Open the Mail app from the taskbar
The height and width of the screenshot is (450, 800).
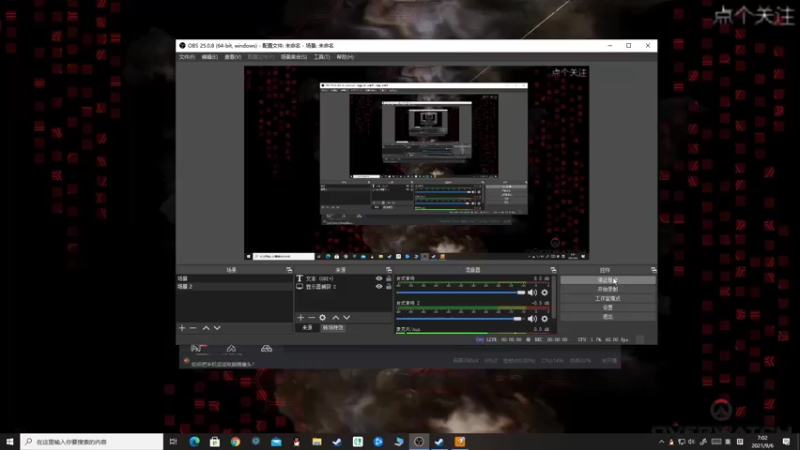(276, 441)
